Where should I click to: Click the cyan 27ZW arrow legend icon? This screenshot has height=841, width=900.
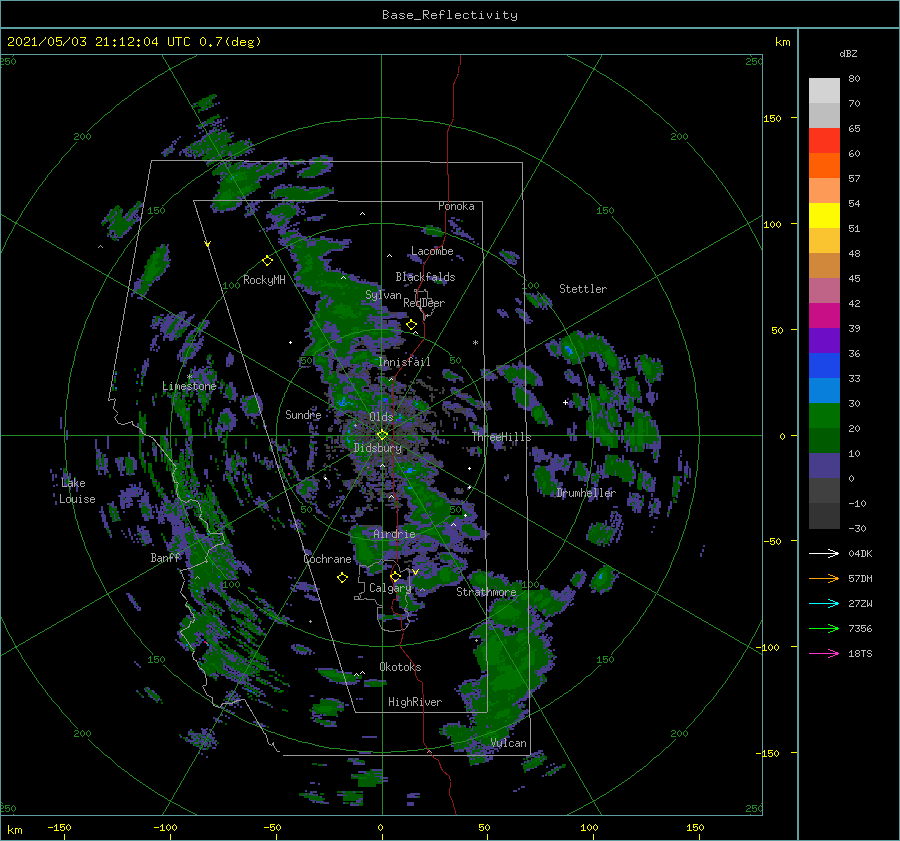point(824,603)
